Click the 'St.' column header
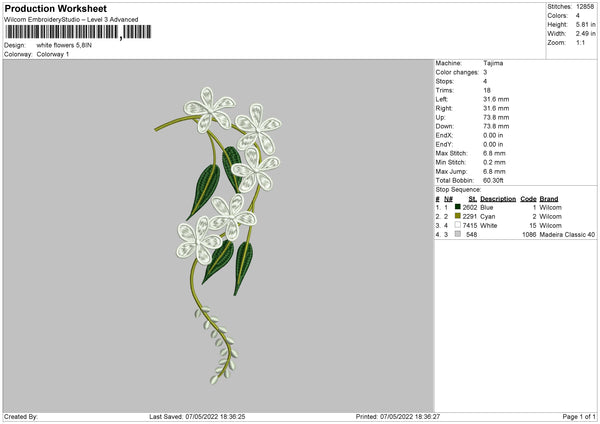 pos(473,199)
